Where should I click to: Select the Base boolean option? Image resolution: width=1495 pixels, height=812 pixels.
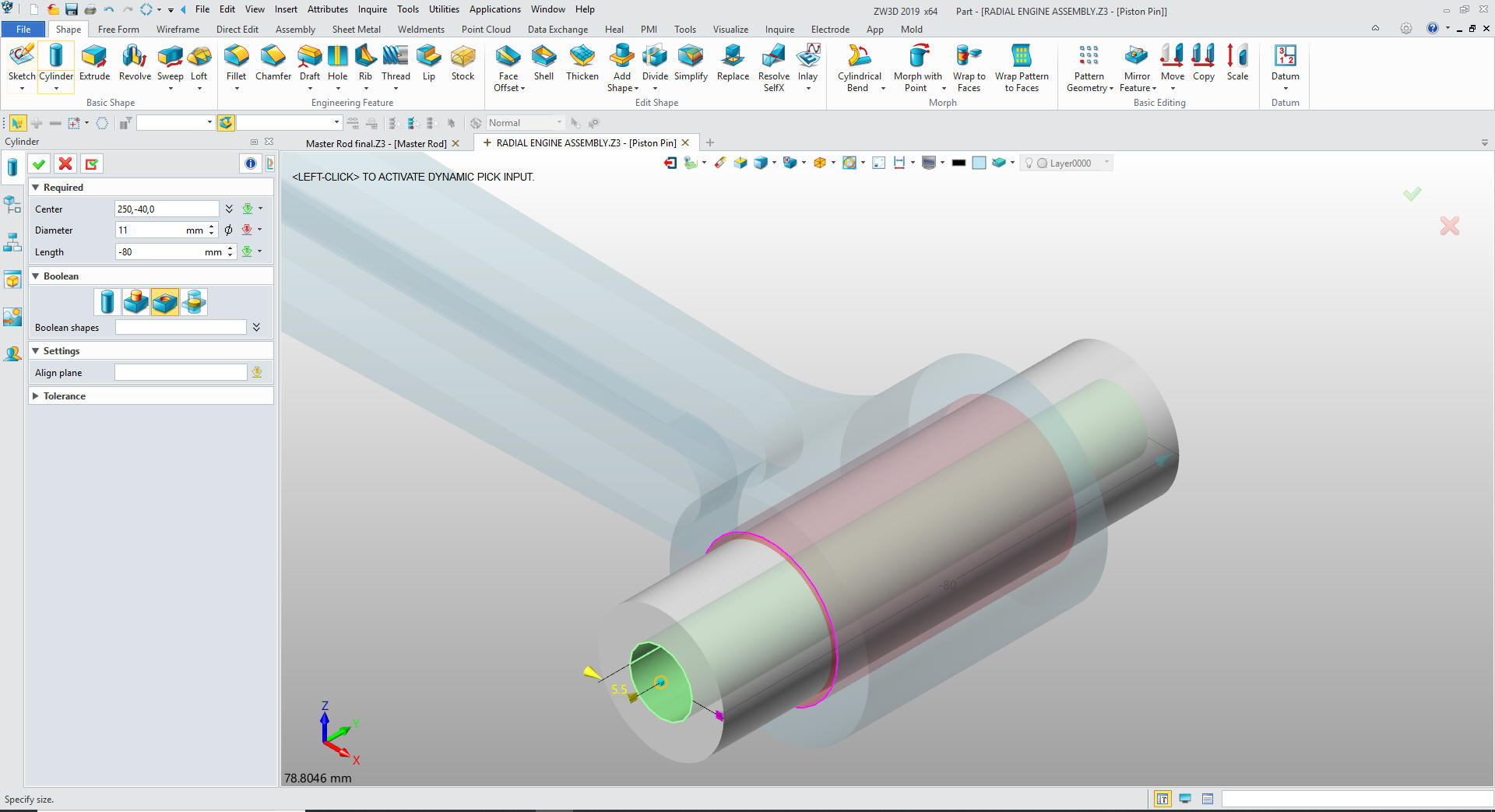(107, 302)
